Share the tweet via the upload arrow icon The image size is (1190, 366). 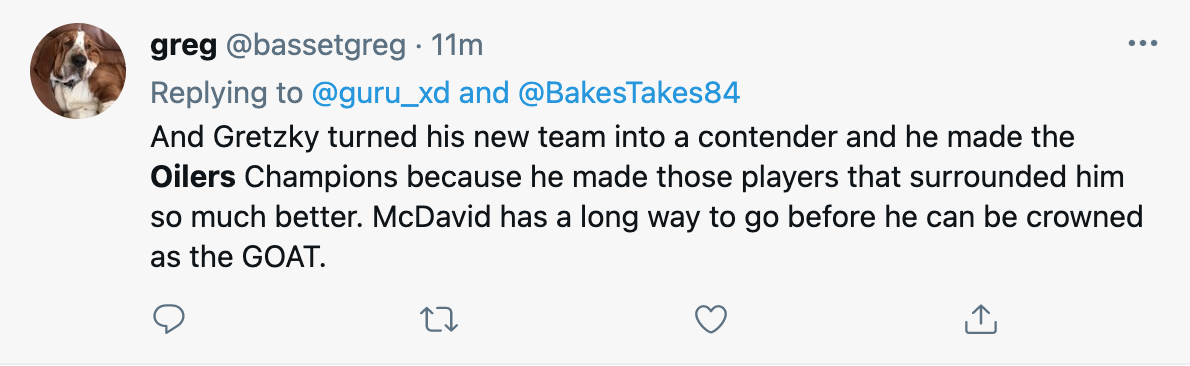[980, 319]
